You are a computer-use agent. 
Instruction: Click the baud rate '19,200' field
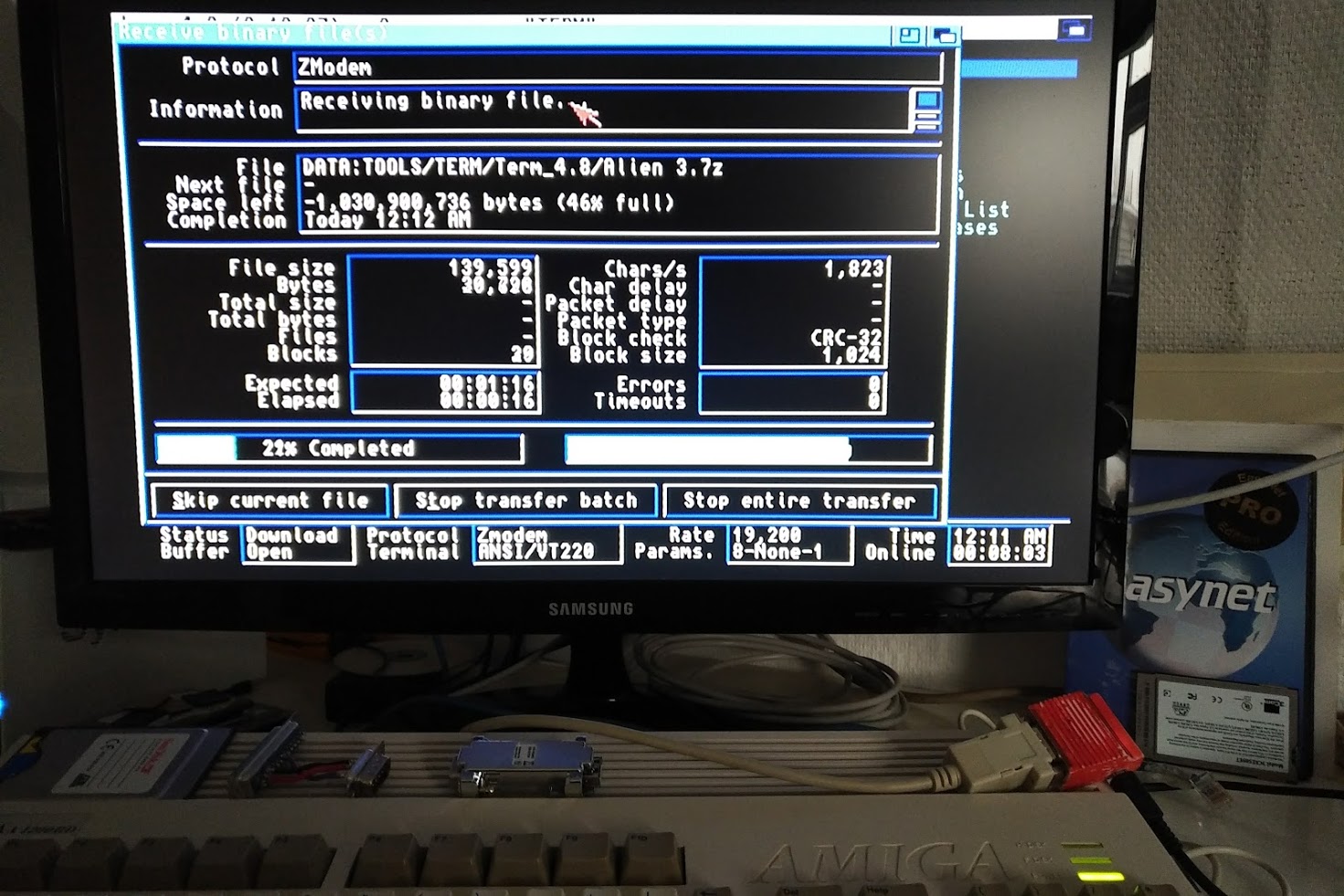tap(767, 535)
